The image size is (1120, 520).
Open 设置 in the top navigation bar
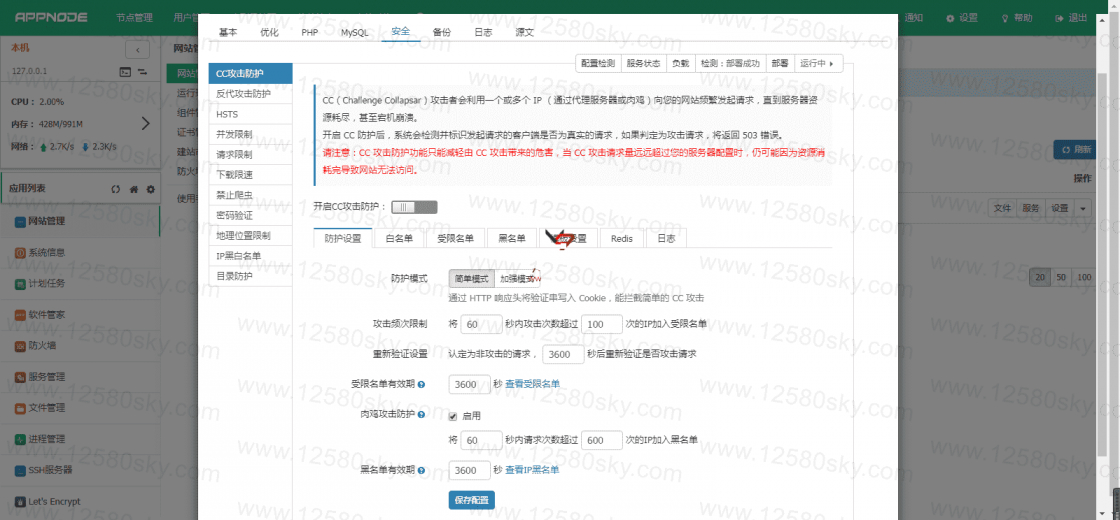tap(962, 18)
